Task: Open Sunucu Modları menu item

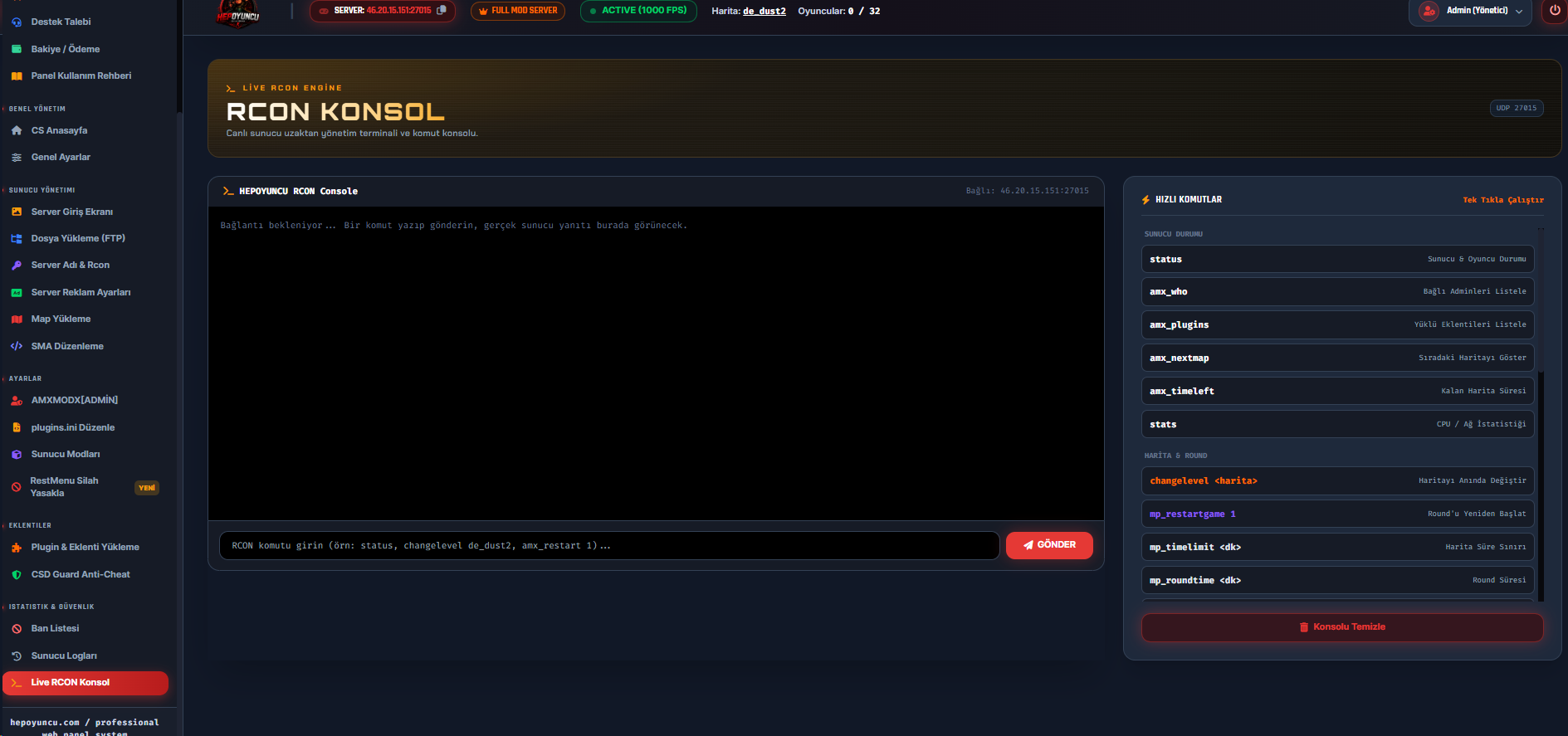Action: tap(85, 455)
